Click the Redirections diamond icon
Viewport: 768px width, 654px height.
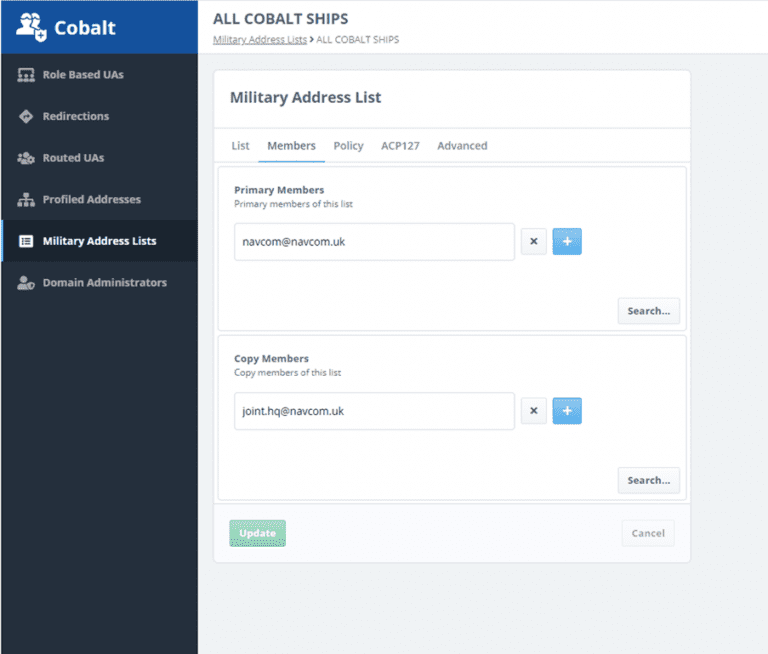[26, 117]
